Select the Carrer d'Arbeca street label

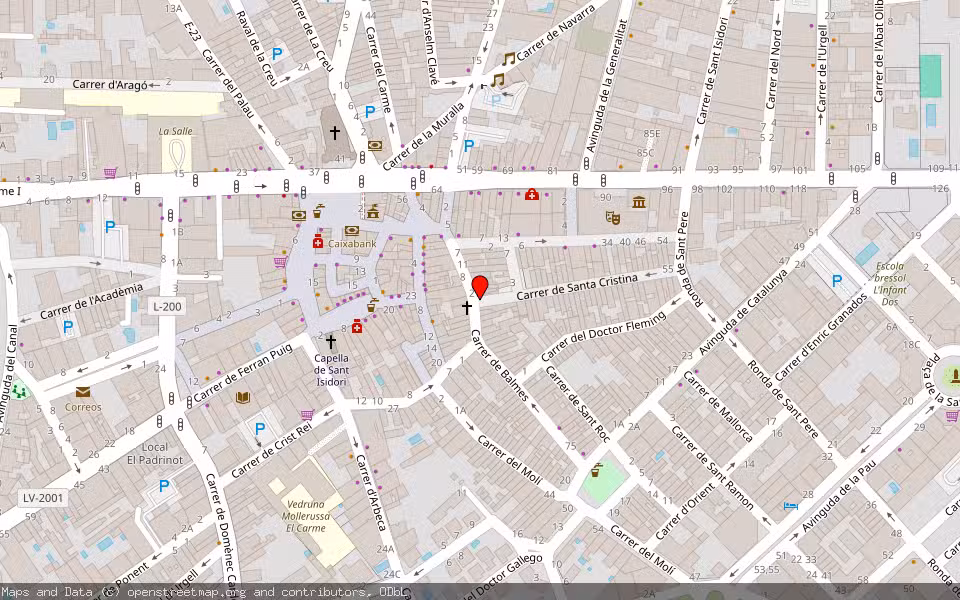pos(372,493)
